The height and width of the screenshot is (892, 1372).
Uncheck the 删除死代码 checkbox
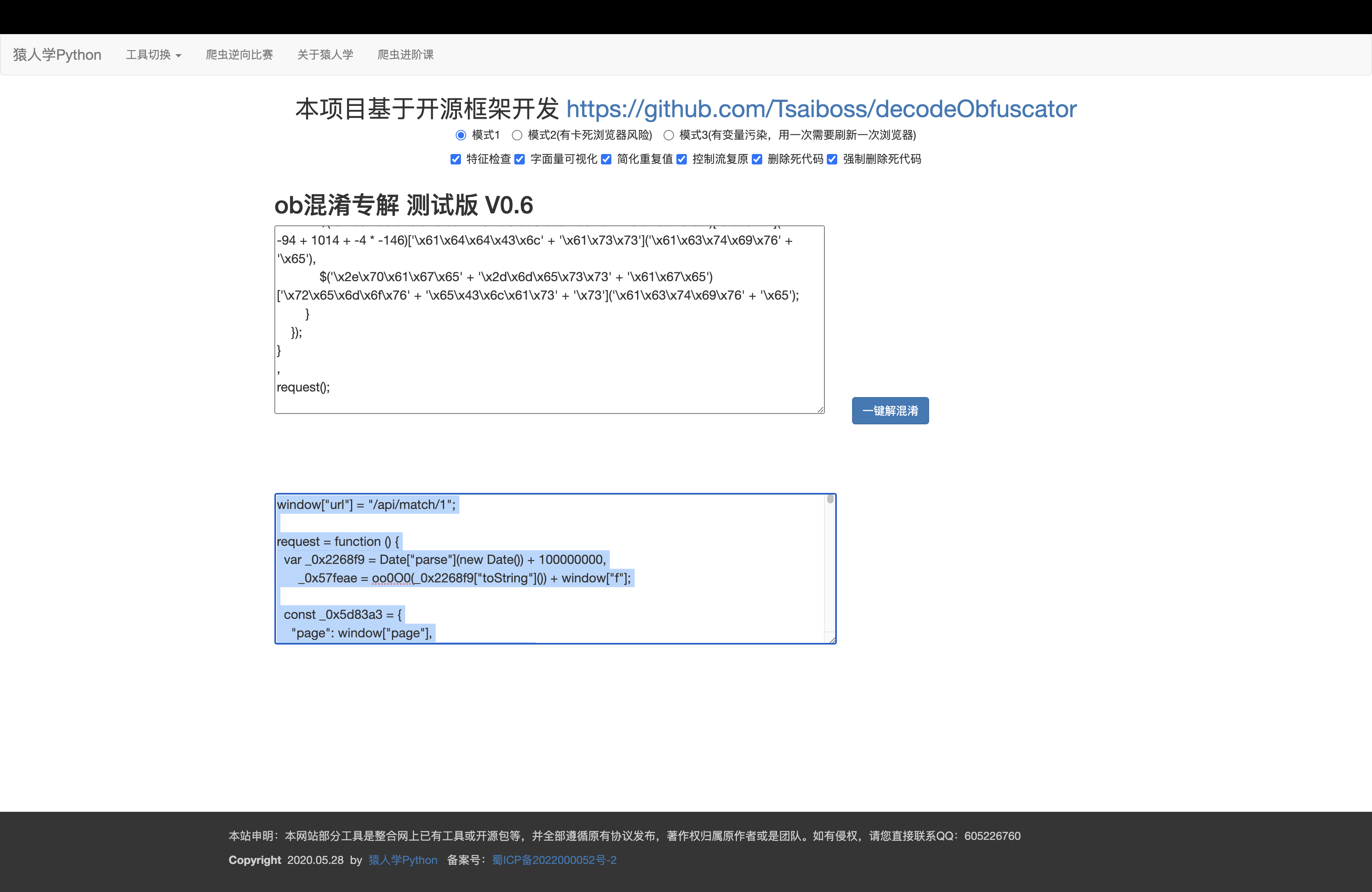pyautogui.click(x=757, y=159)
